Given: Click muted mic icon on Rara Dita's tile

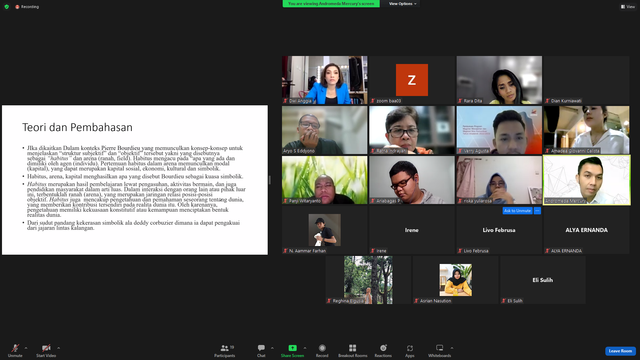Looking at the screenshot, I should pos(460,100).
